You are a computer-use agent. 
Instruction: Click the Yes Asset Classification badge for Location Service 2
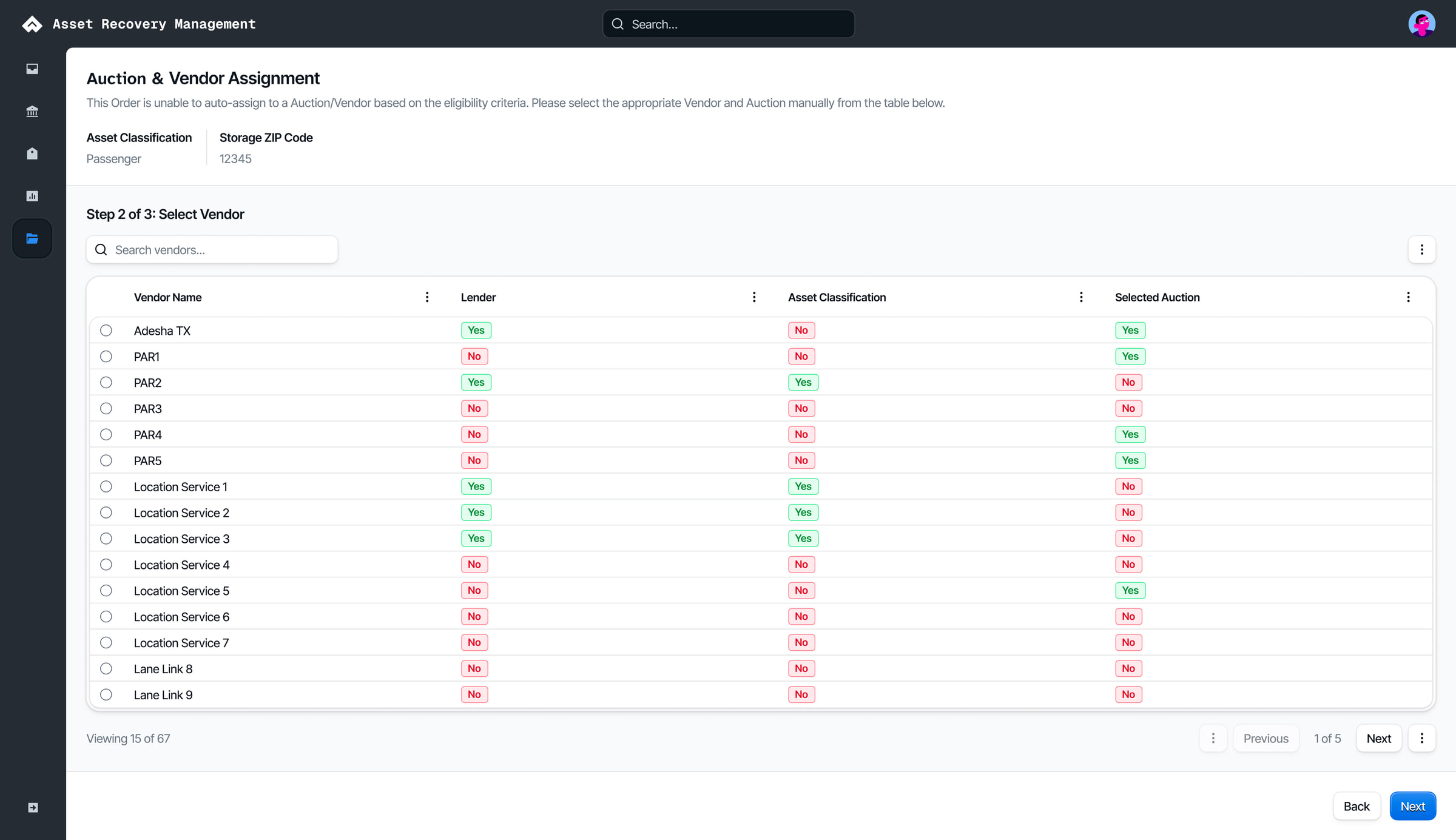(x=803, y=512)
